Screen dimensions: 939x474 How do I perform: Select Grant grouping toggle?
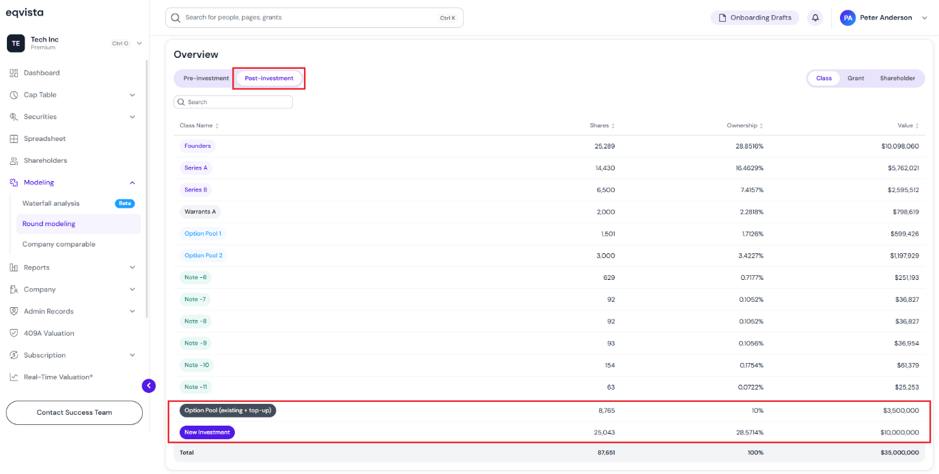coord(855,78)
